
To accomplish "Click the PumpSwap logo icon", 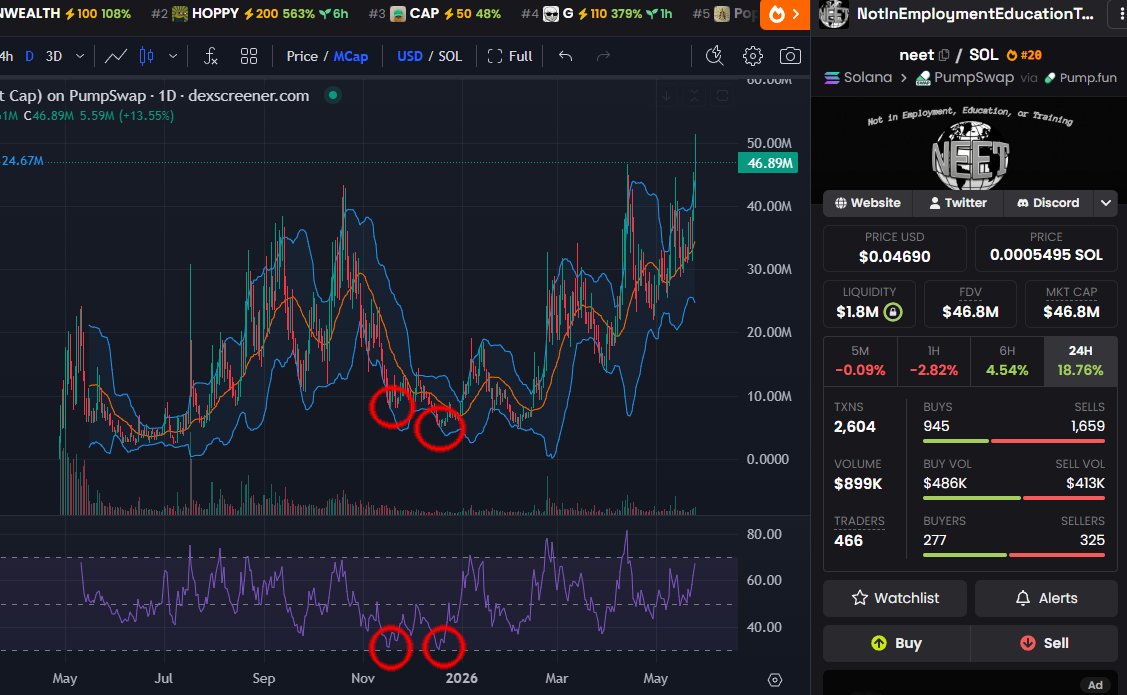I will pos(923,78).
